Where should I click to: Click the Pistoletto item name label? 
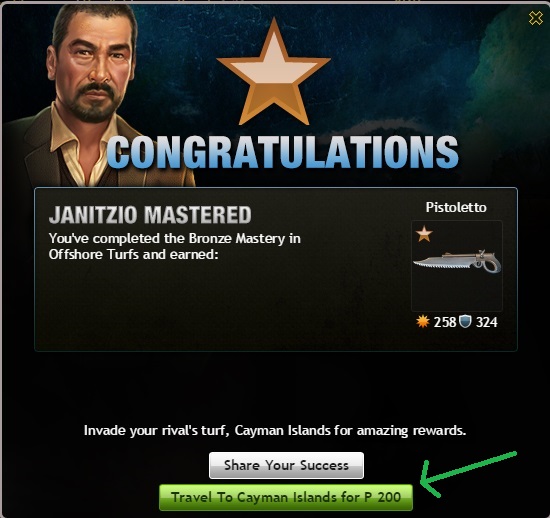456,207
